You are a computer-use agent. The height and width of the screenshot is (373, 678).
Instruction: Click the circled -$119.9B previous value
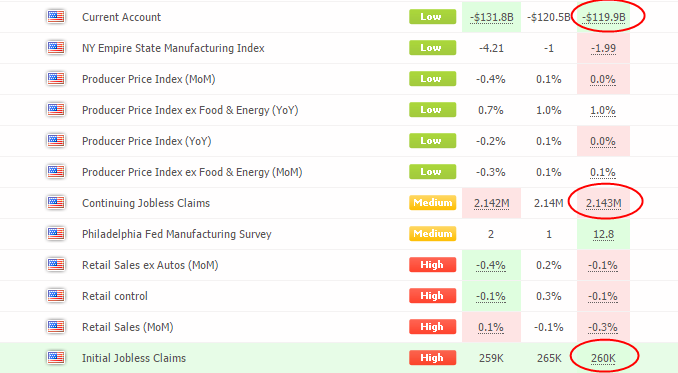[x=604, y=18]
